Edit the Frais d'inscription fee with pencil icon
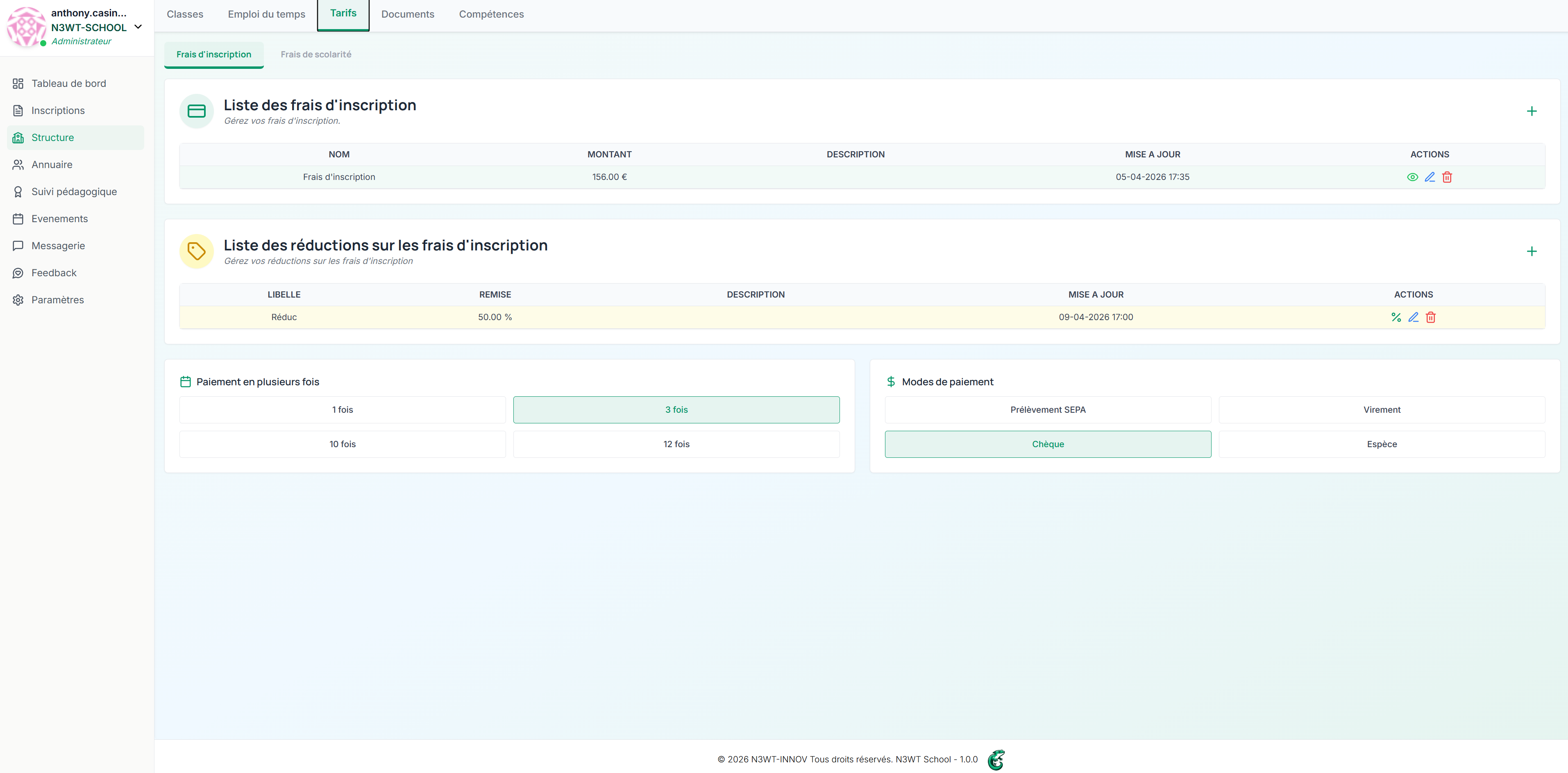The width and height of the screenshot is (1568, 773). coord(1430,177)
